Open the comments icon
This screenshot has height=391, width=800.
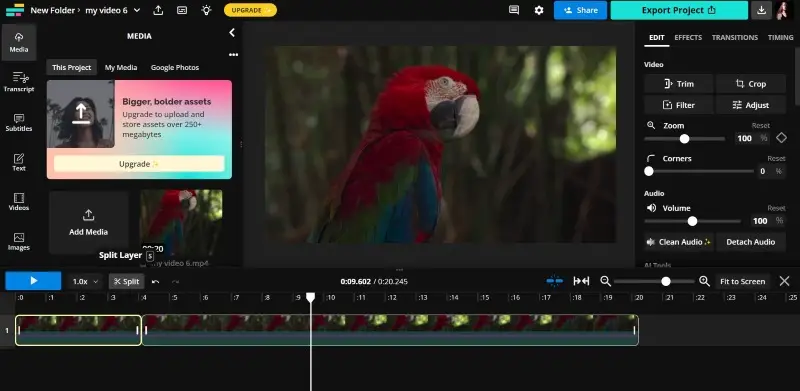pos(514,10)
